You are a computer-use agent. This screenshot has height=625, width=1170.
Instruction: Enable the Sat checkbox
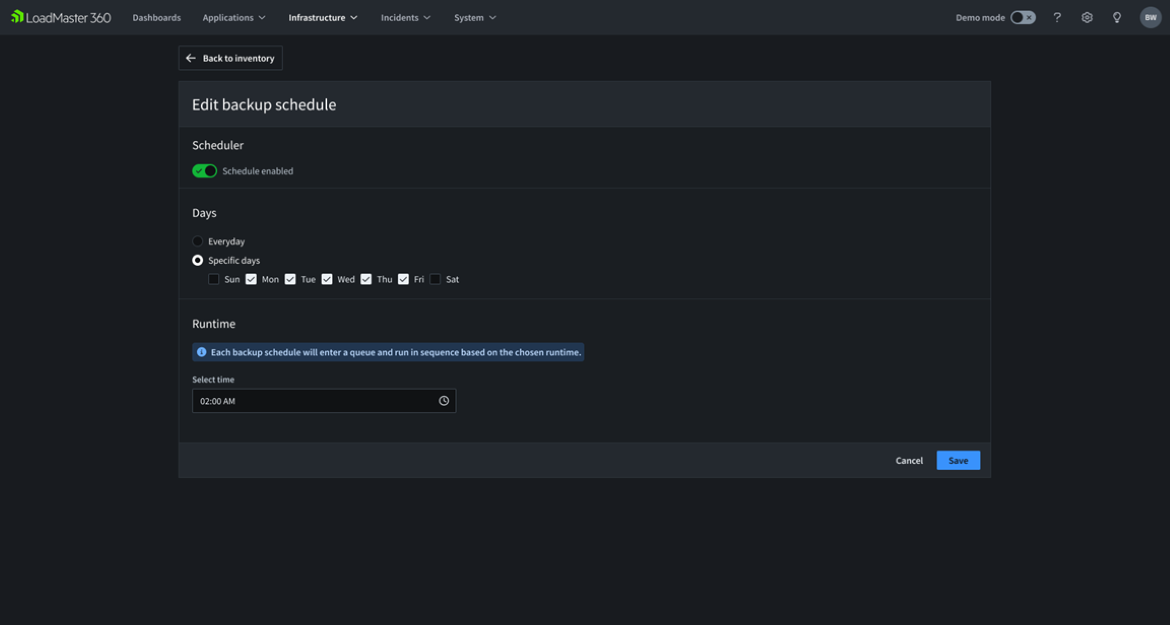(x=435, y=279)
